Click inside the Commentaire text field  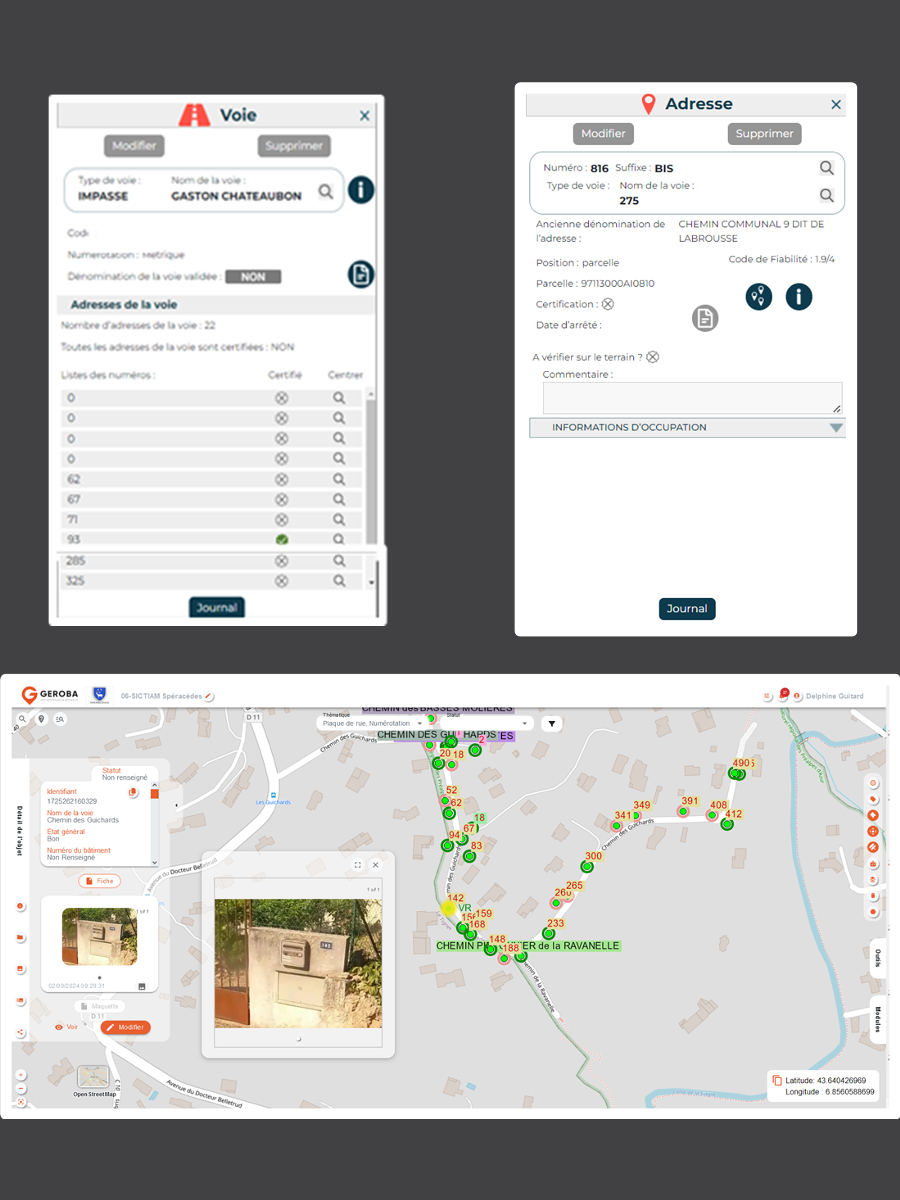[692, 397]
